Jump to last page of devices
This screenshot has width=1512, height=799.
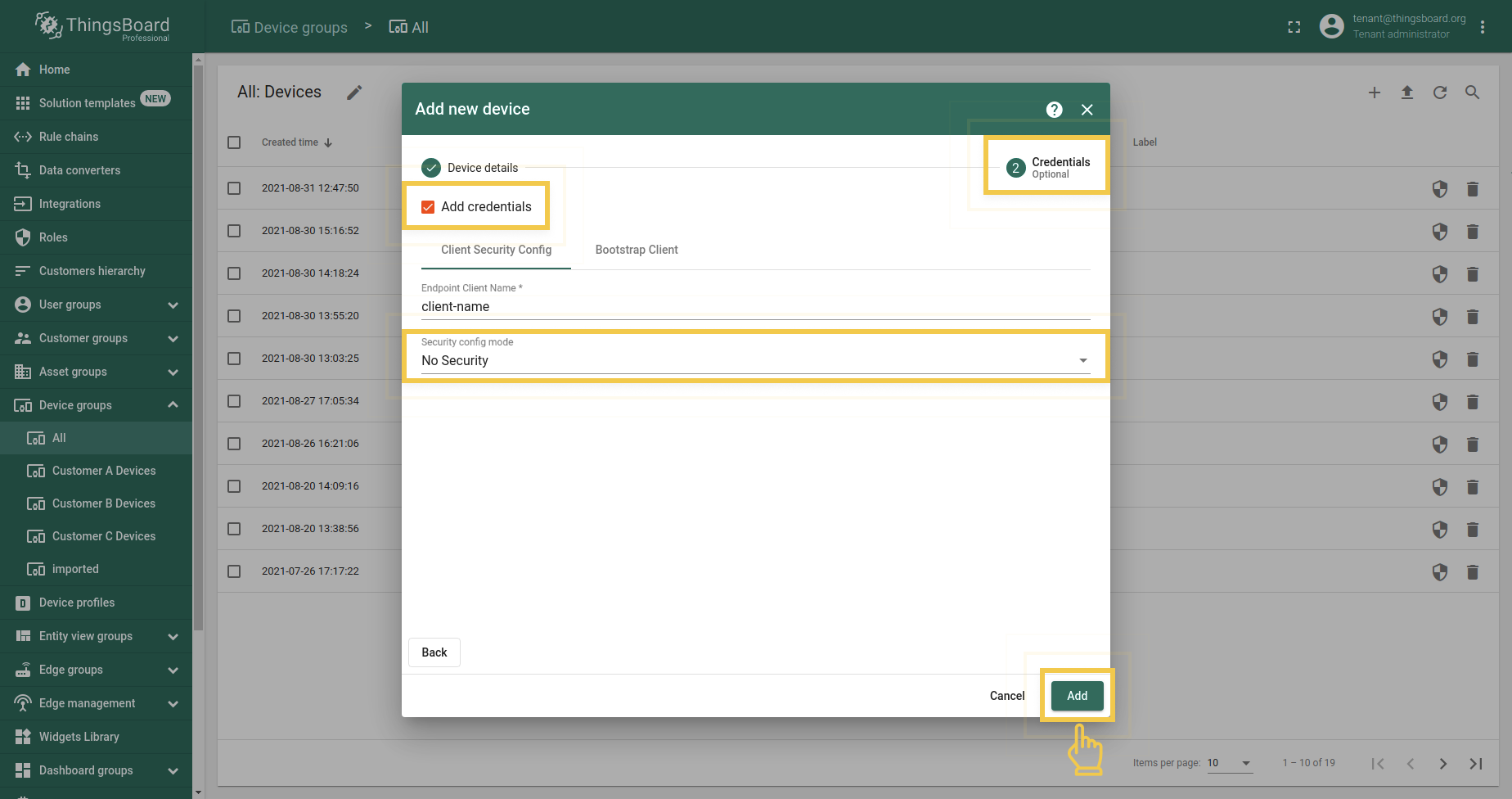(x=1476, y=764)
